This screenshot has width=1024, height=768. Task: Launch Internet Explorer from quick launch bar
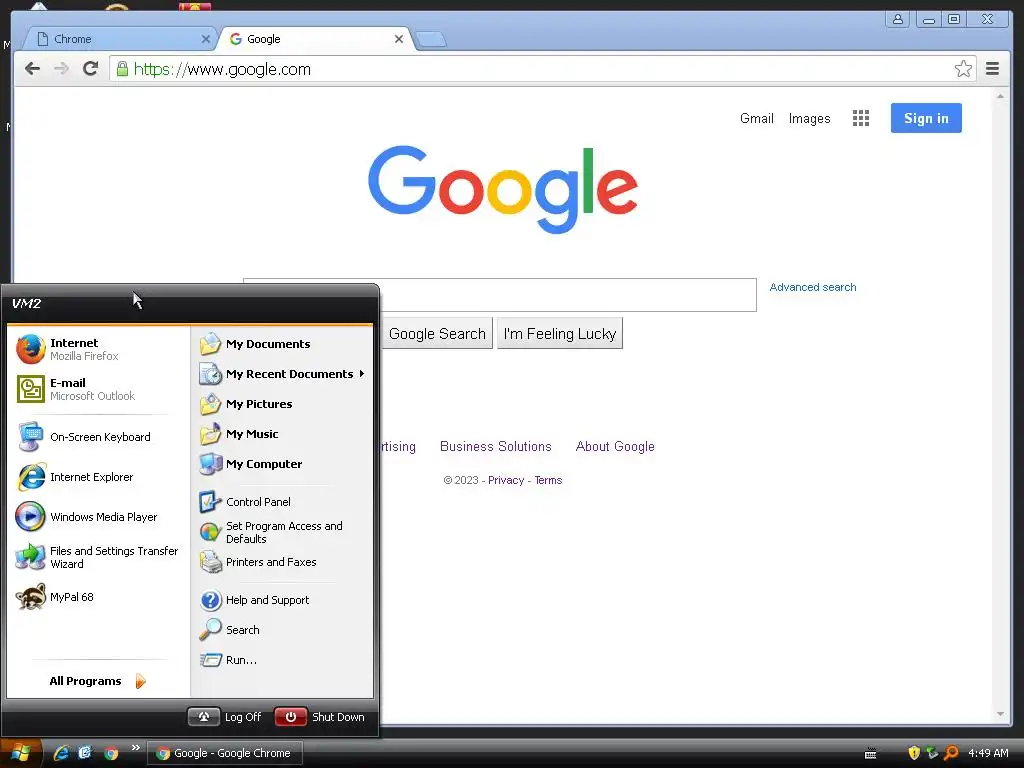61,753
